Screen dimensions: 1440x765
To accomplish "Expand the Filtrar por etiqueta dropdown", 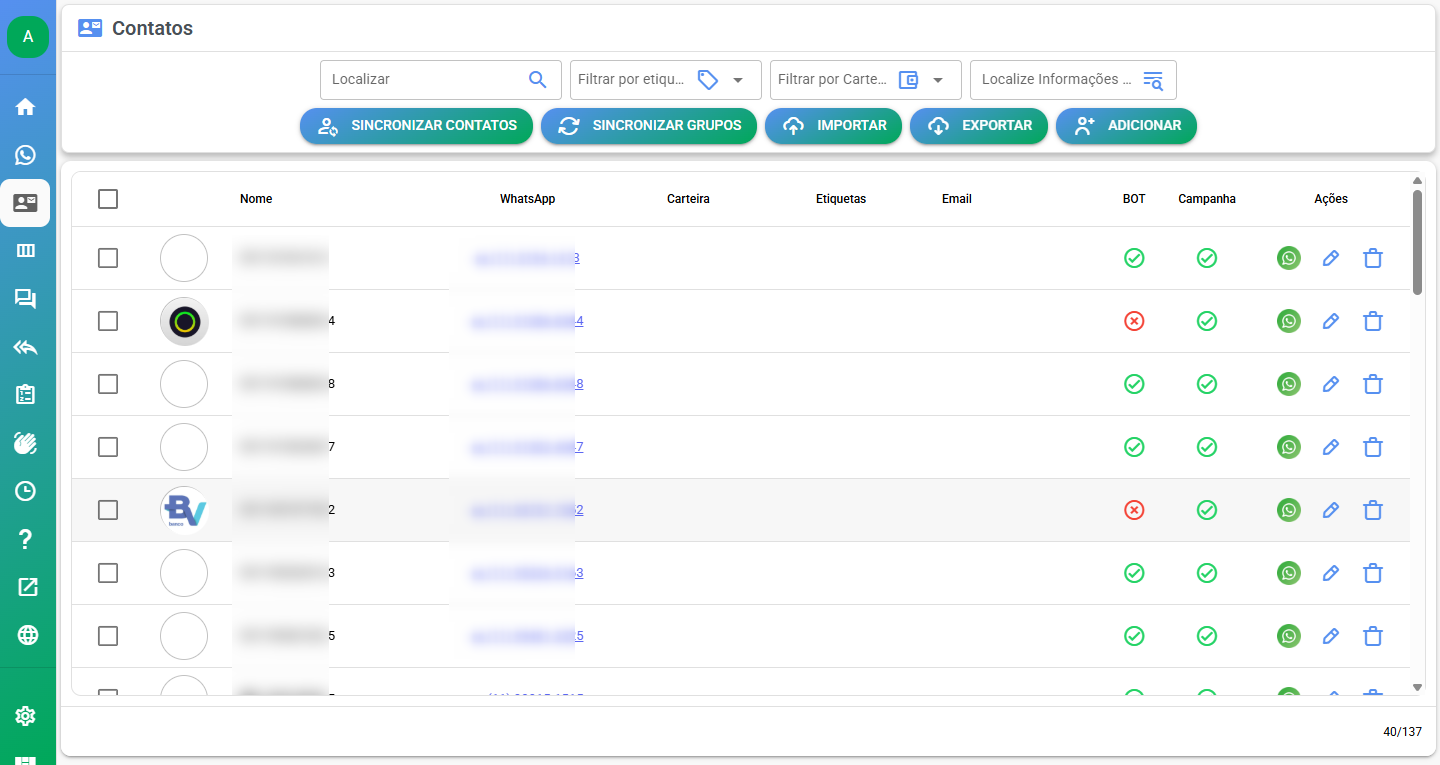I will click(738, 80).
